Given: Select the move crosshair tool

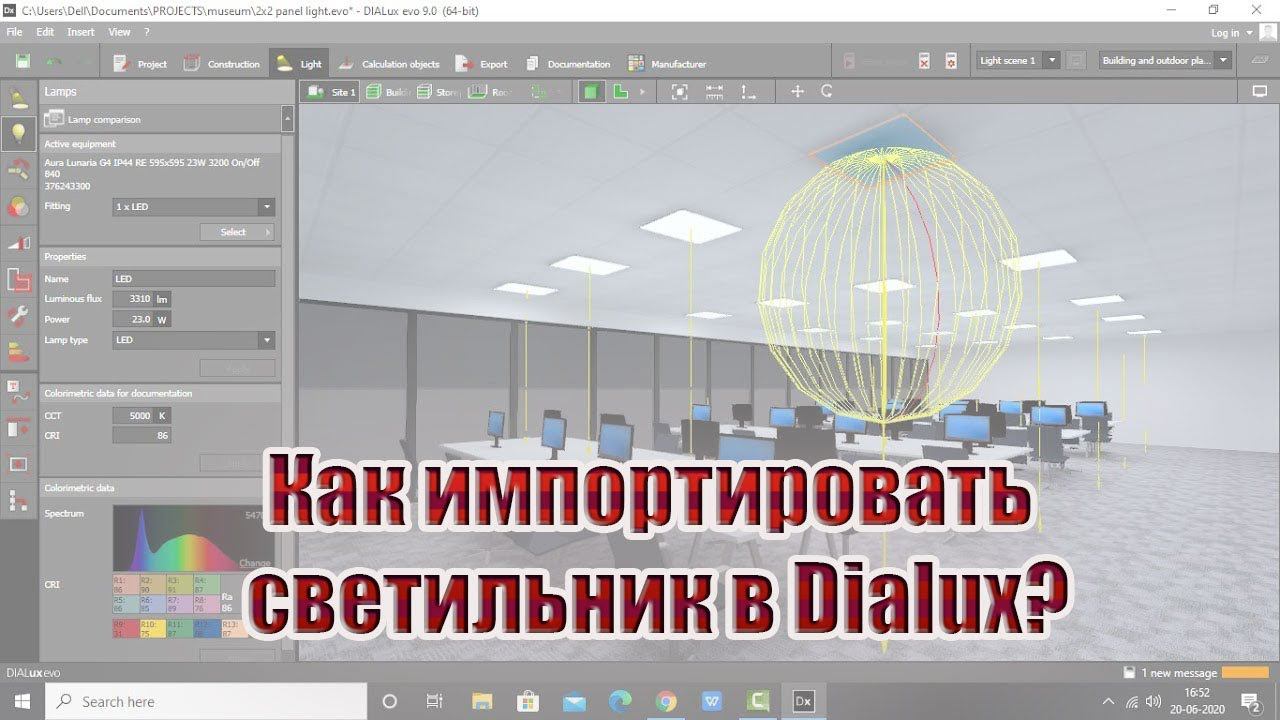Looking at the screenshot, I should (x=797, y=91).
